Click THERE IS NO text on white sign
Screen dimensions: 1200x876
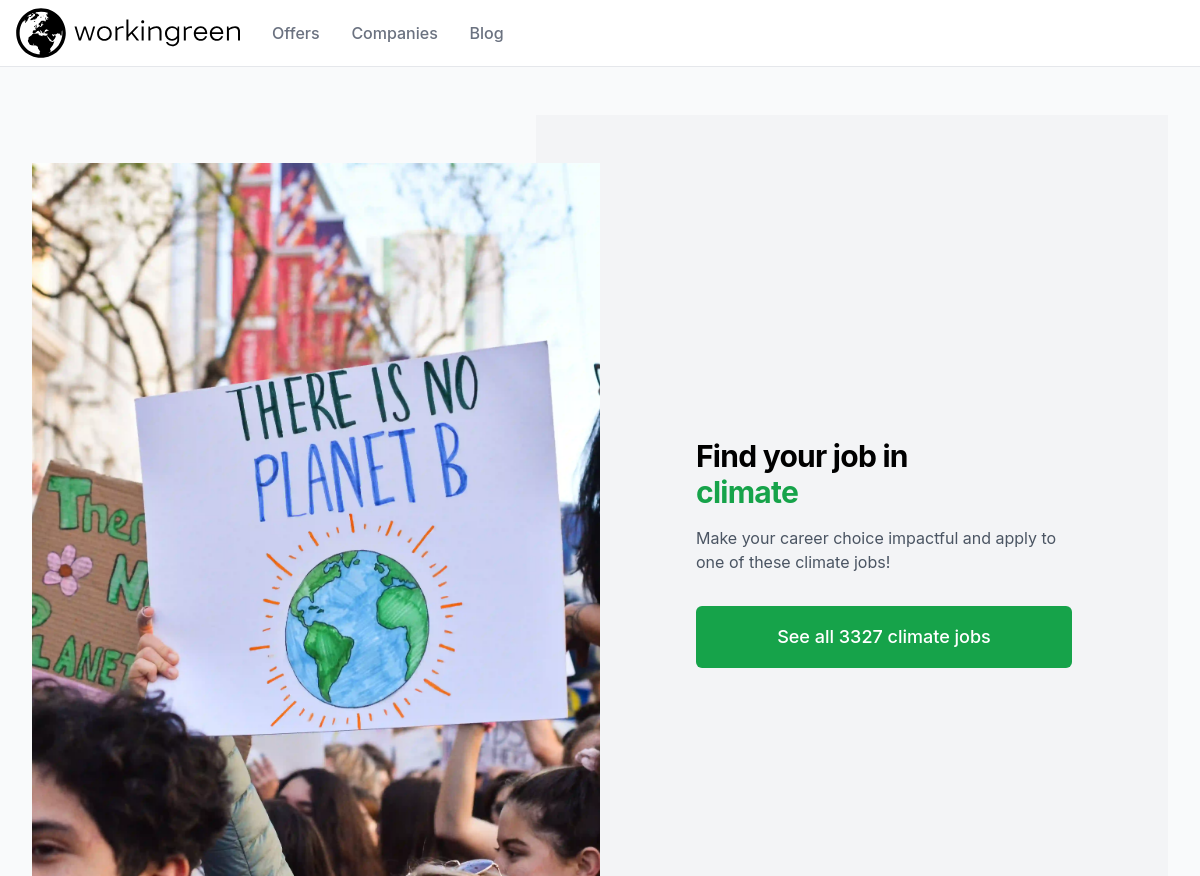353,402
